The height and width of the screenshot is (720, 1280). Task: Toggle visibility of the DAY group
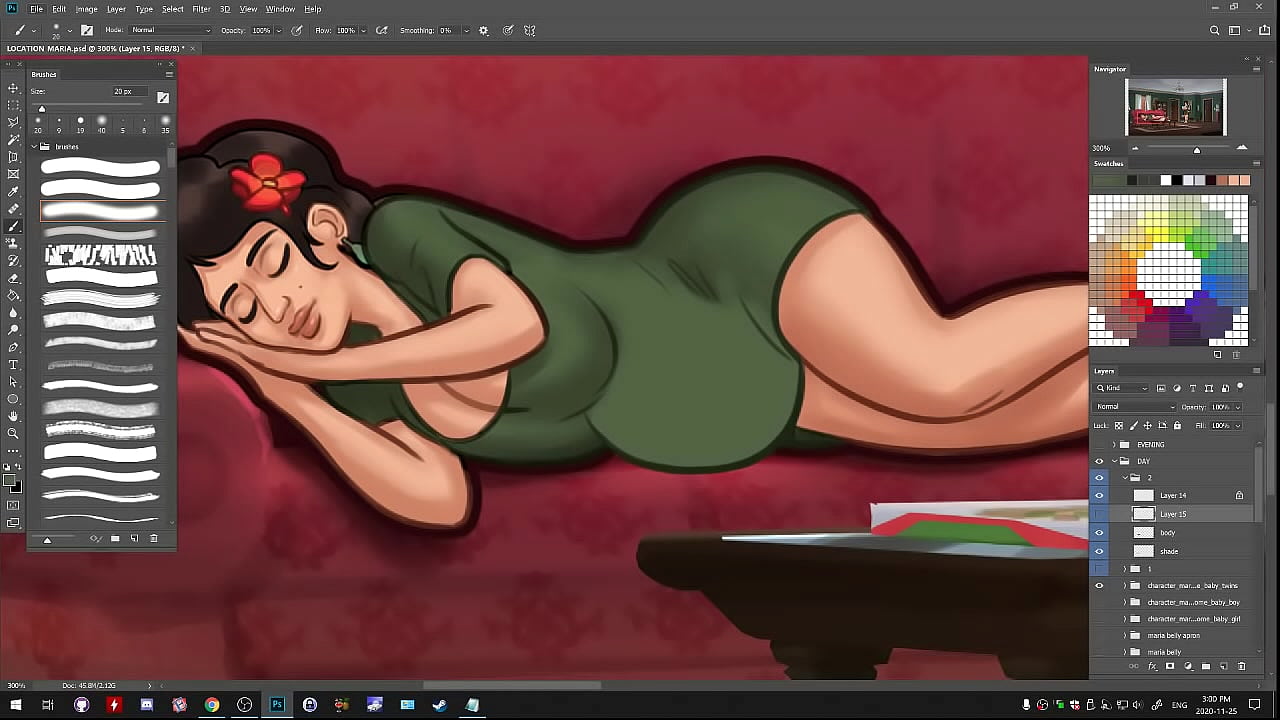(x=1099, y=461)
